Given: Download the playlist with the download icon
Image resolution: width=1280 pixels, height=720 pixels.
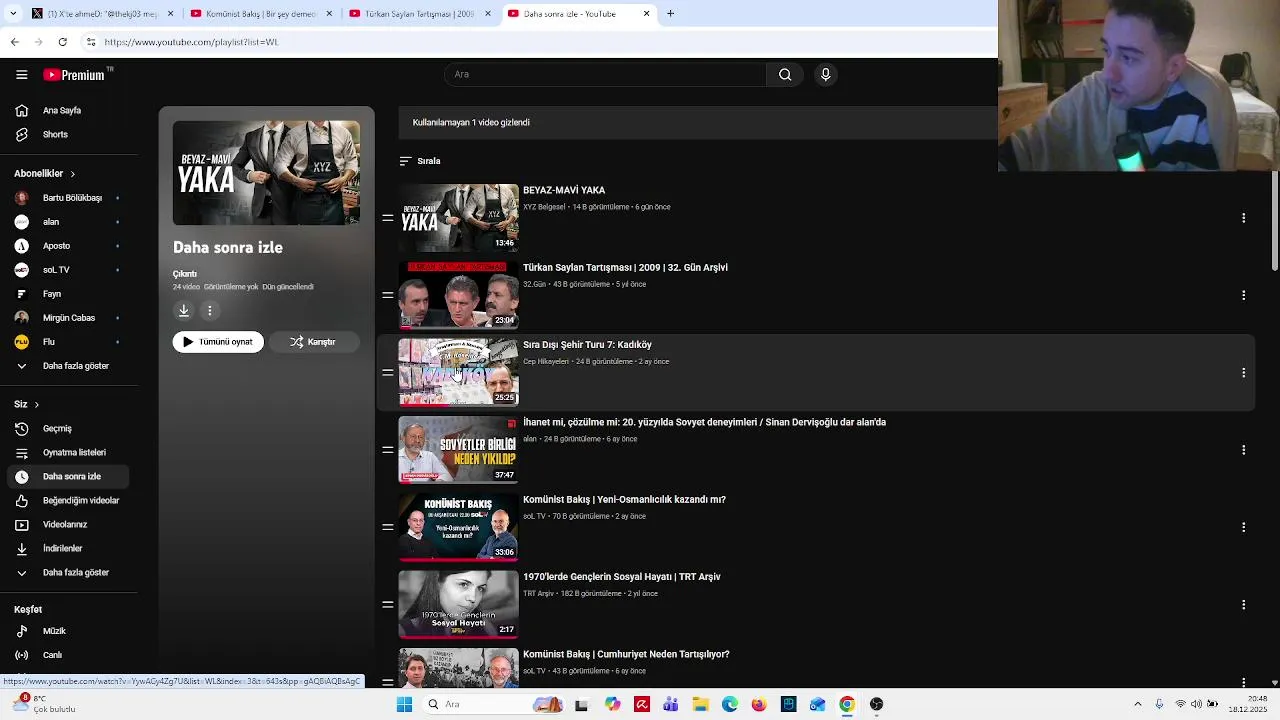Looking at the screenshot, I should pyautogui.click(x=184, y=311).
